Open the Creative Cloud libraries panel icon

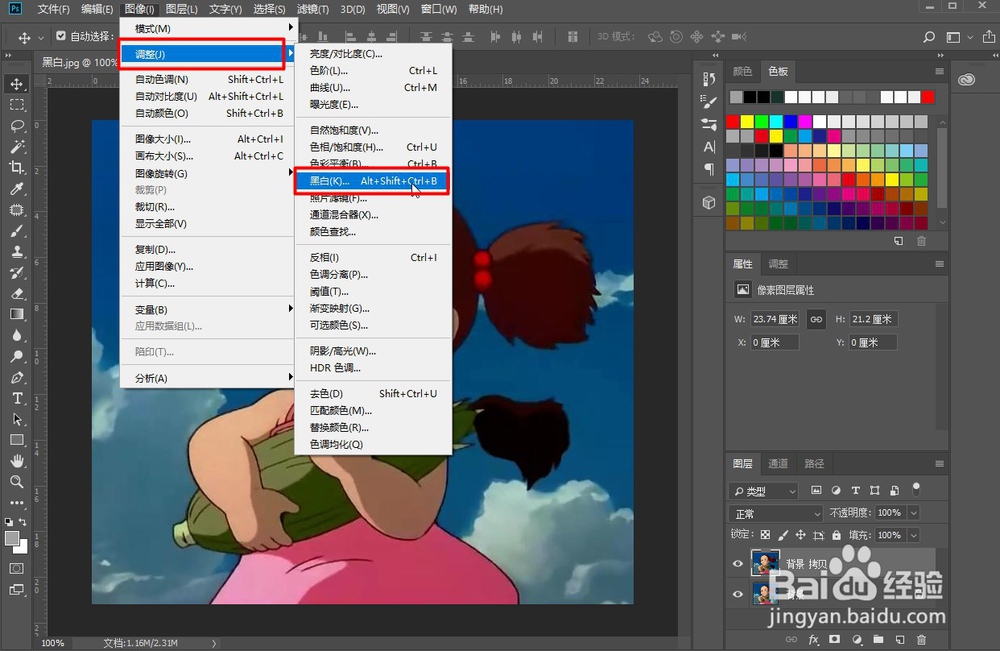click(x=967, y=80)
